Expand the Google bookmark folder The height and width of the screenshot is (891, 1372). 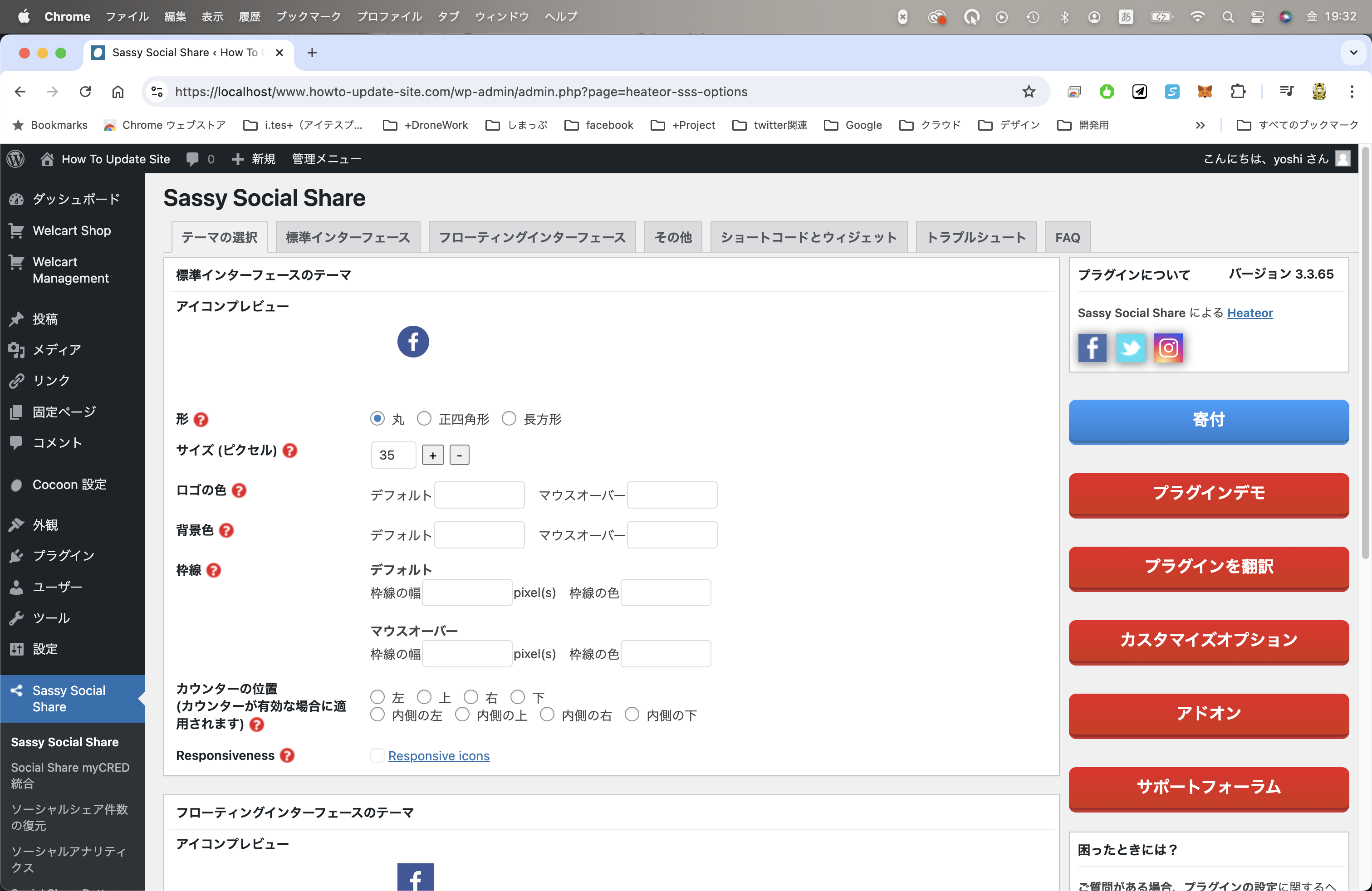tap(853, 125)
